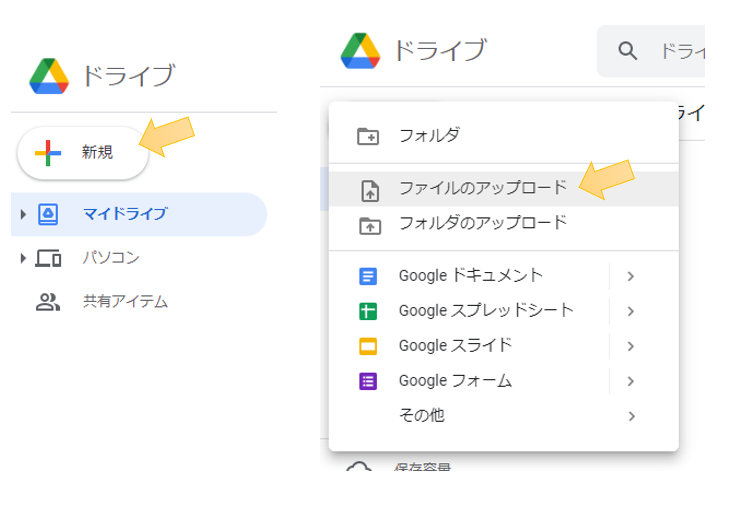730x507 pixels.
Task: Click the 新規 (New) button
Action: [83, 153]
